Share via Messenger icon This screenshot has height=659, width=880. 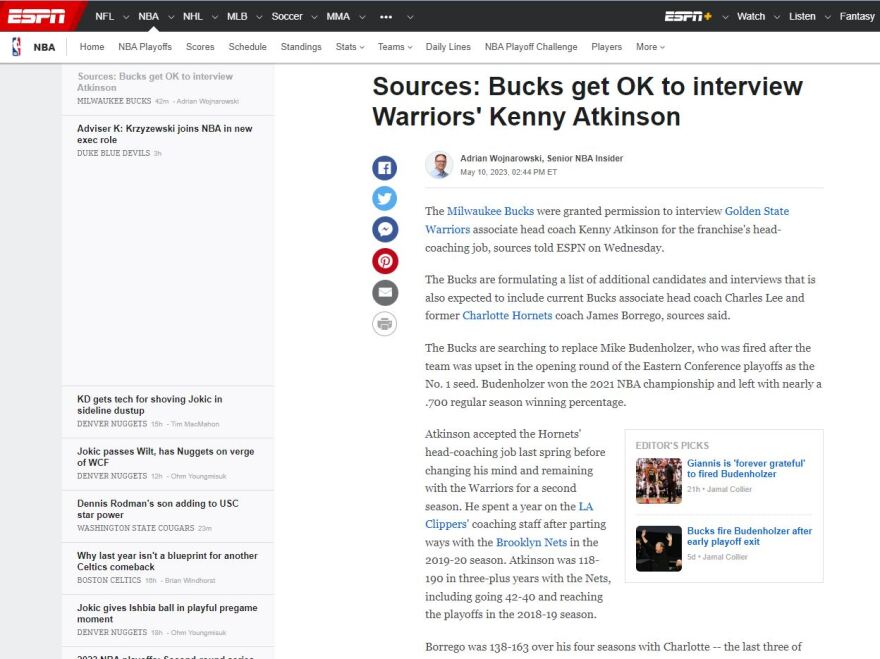pyautogui.click(x=385, y=230)
